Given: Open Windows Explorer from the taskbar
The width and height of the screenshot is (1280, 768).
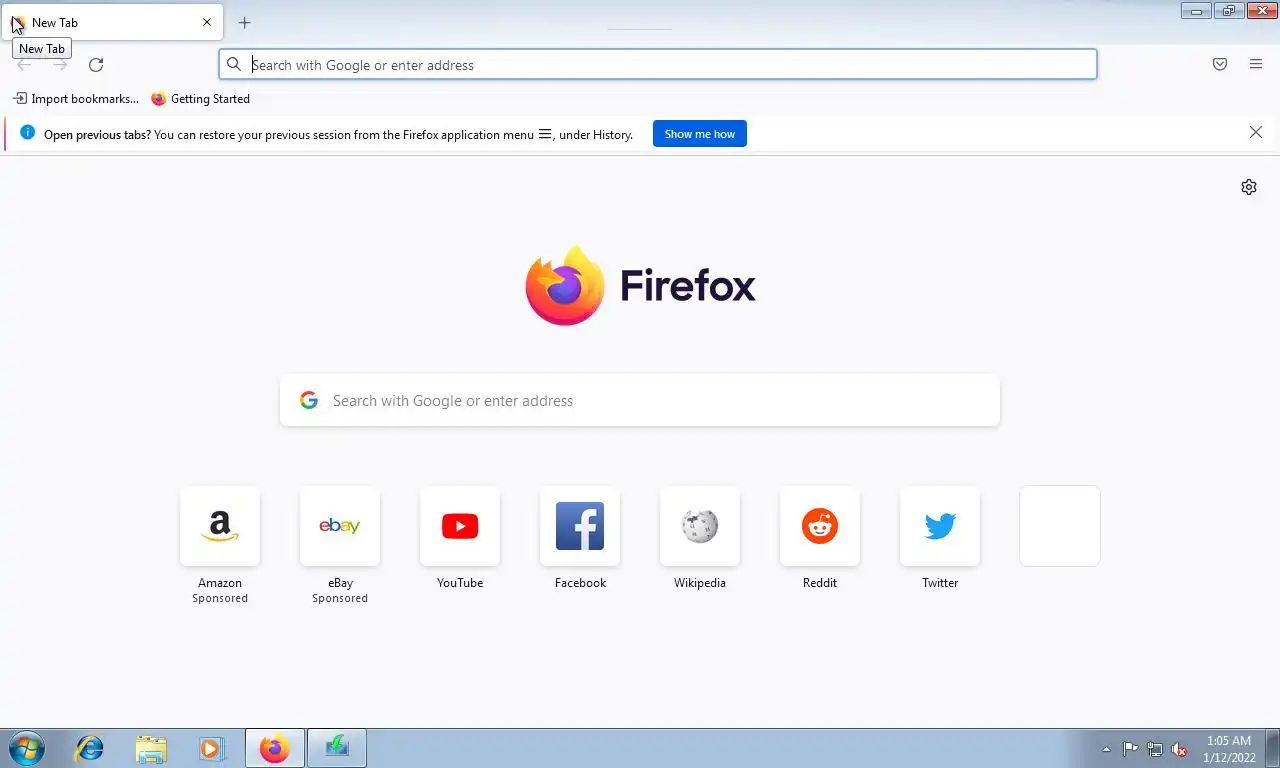Looking at the screenshot, I should tap(151, 748).
